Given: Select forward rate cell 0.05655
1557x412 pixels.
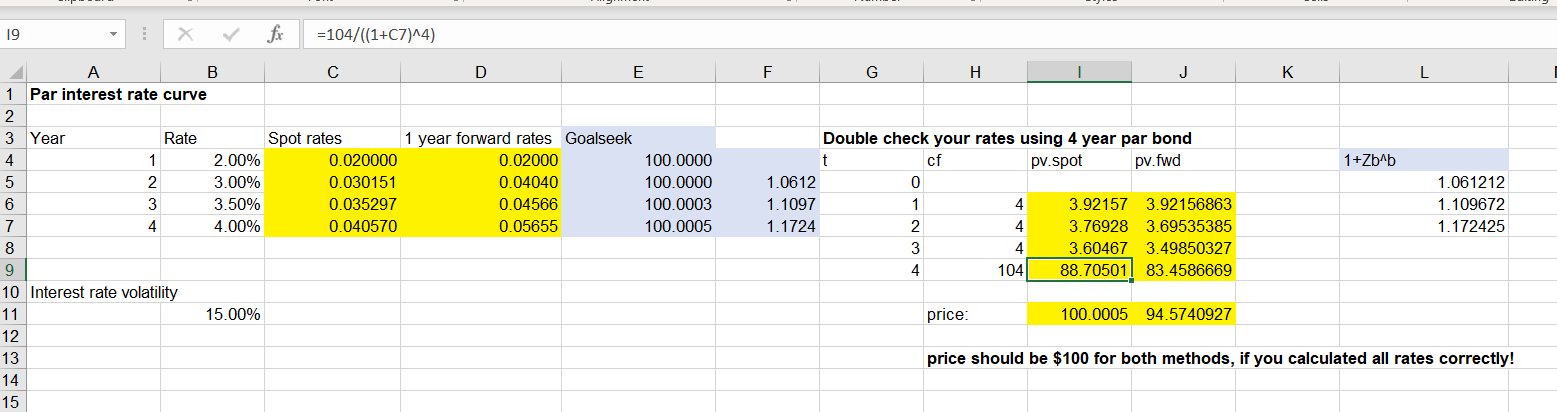Looking at the screenshot, I should click(480, 226).
